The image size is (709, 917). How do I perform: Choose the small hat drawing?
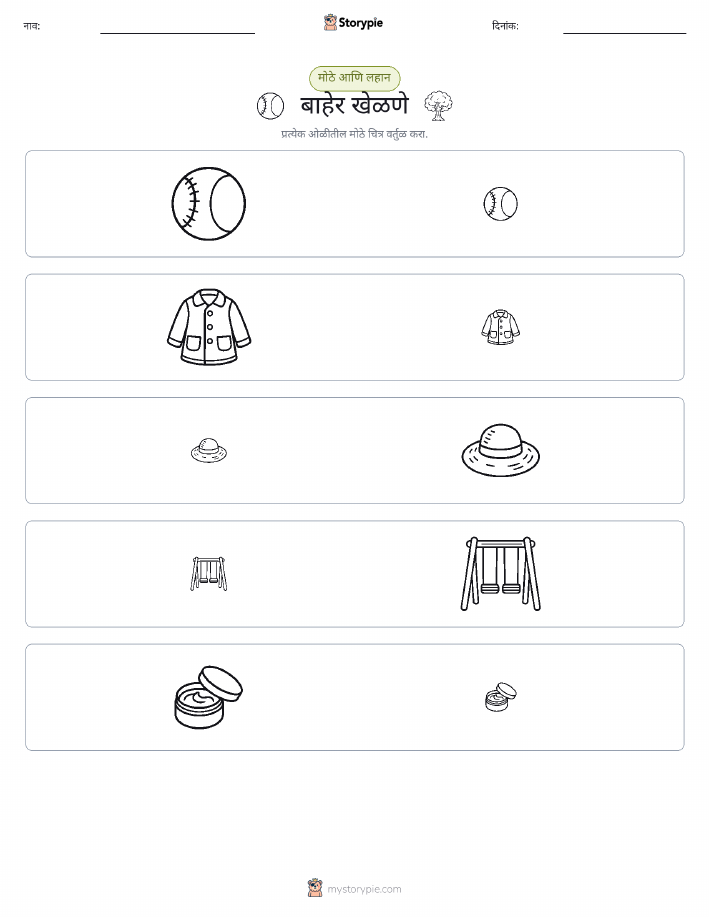point(209,450)
